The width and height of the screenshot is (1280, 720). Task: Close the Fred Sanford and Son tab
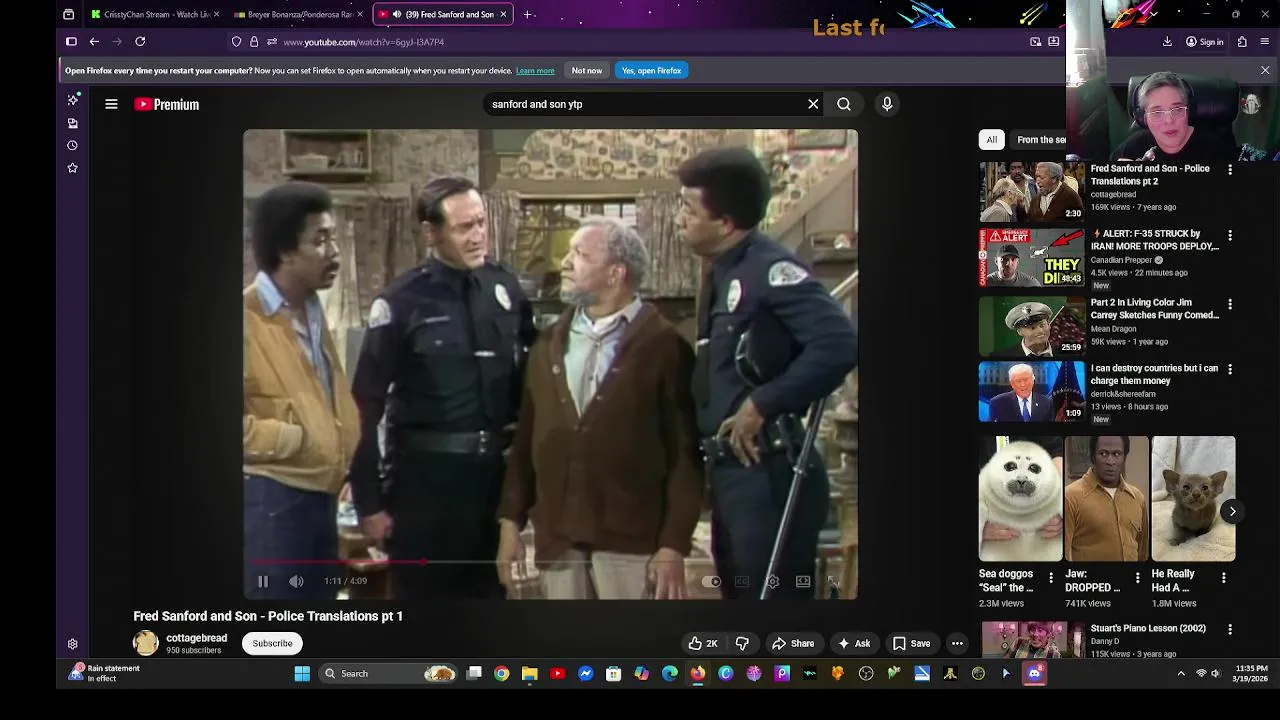coord(503,15)
